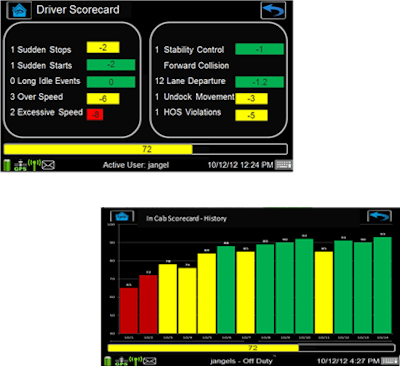Click the '10/12/12 4:27 PM' timestamp

click(x=348, y=361)
